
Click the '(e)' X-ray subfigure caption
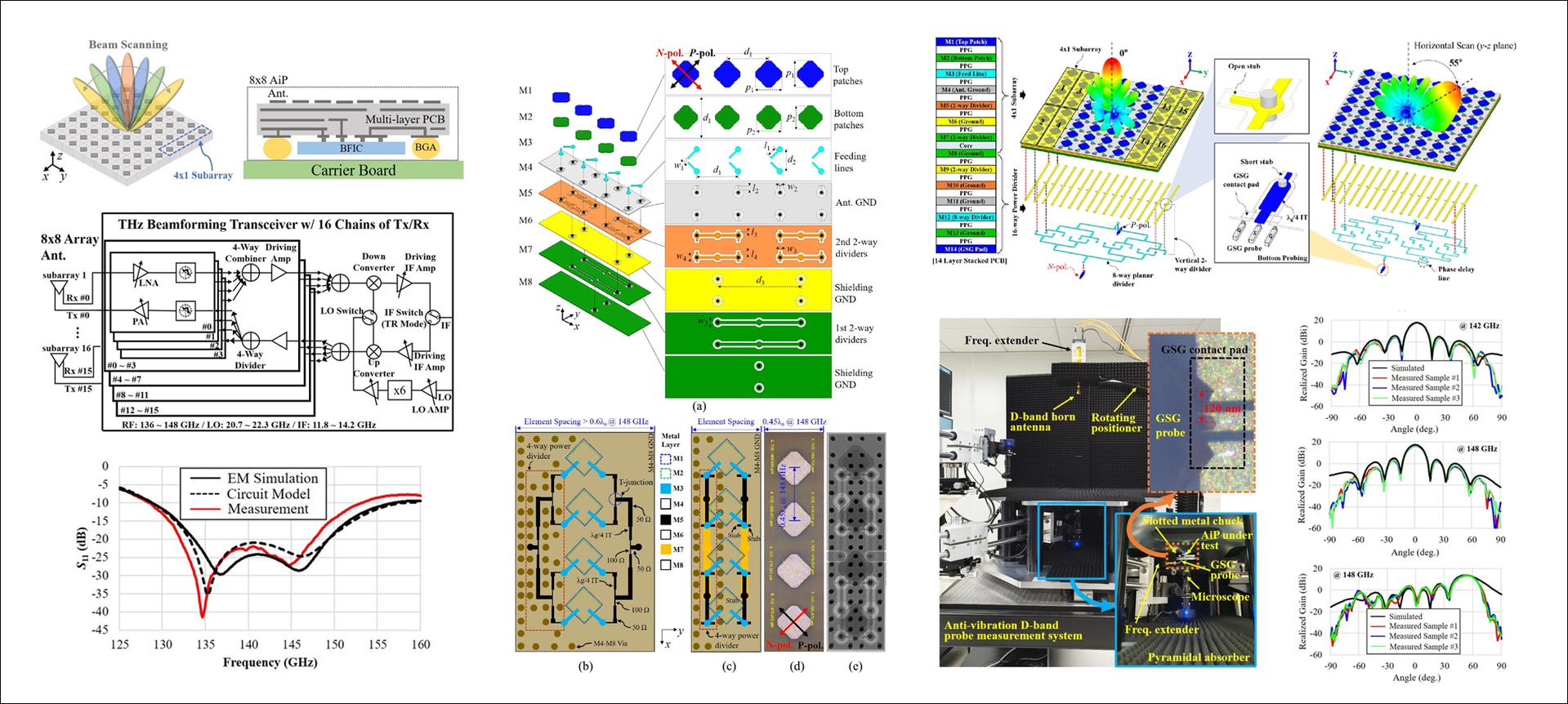[855, 666]
